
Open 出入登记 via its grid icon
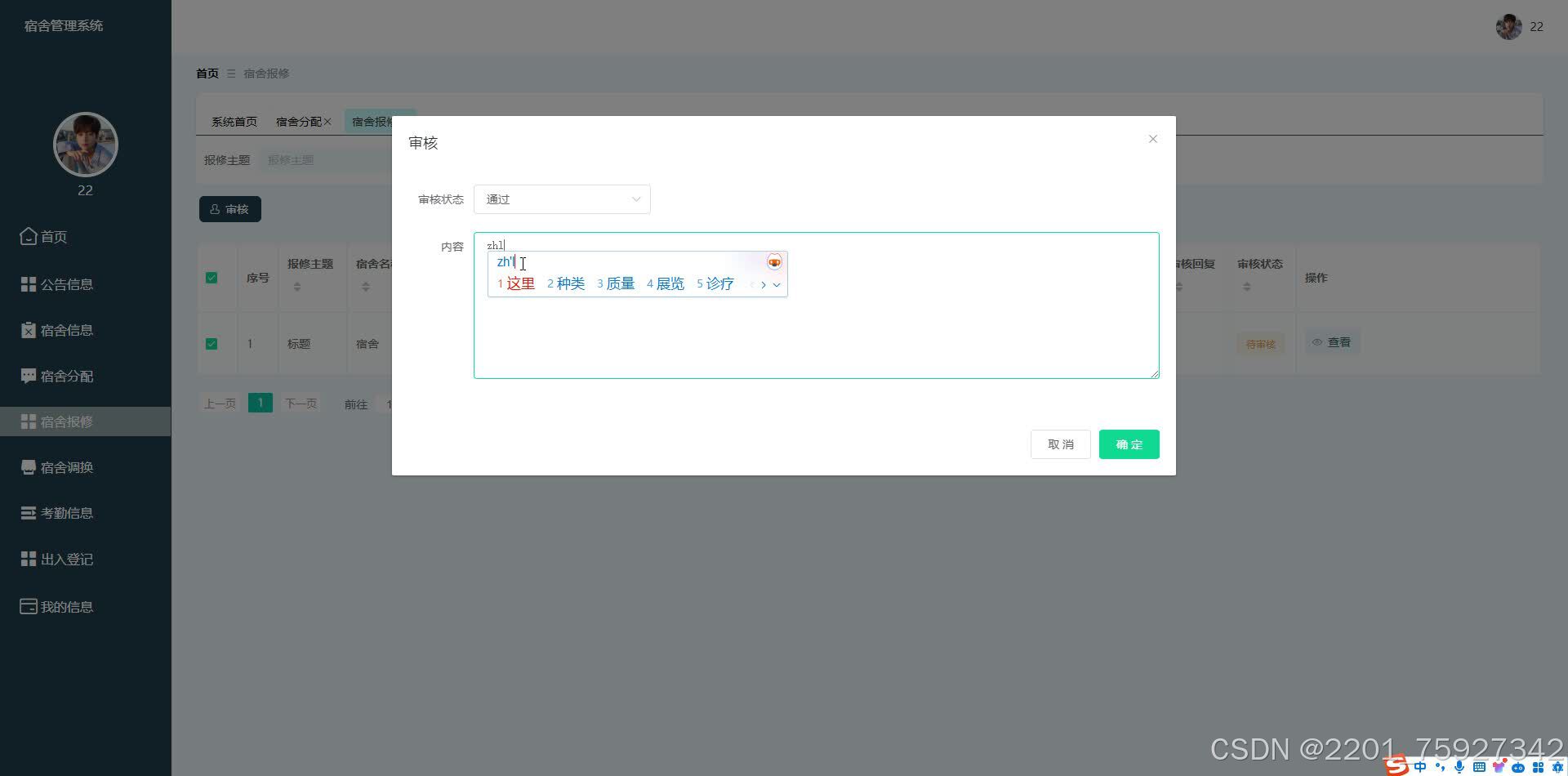coord(29,560)
